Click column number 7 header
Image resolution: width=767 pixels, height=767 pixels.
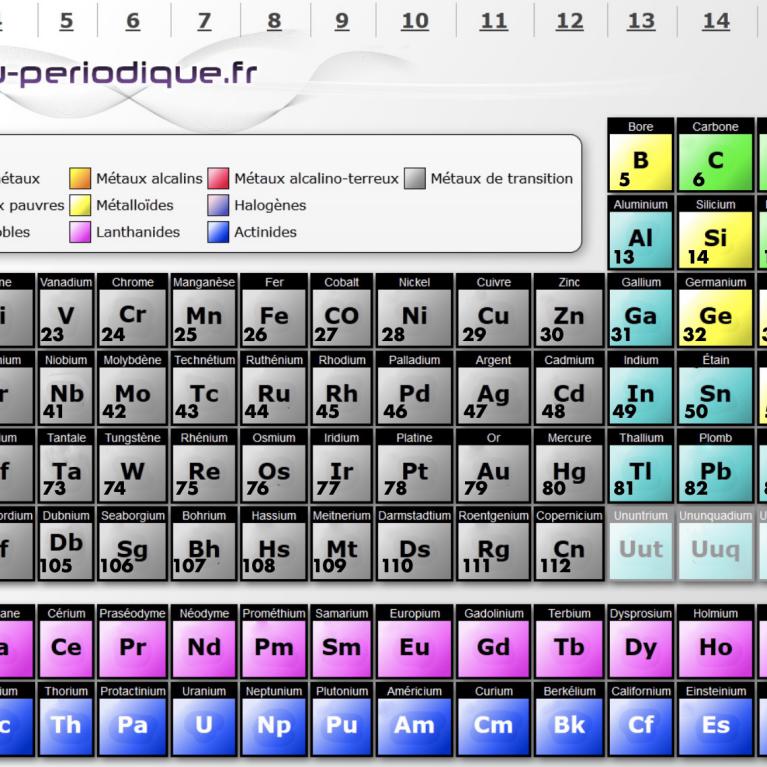204,21
